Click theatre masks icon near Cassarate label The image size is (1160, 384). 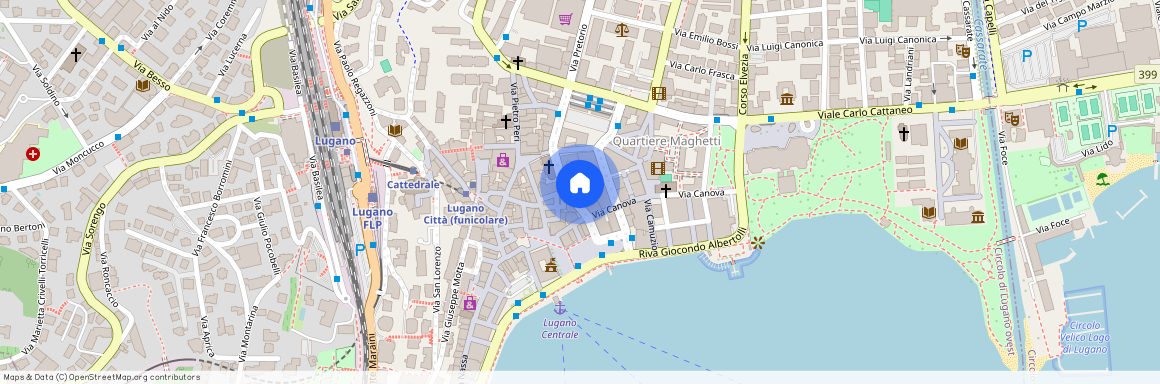tap(962, 50)
